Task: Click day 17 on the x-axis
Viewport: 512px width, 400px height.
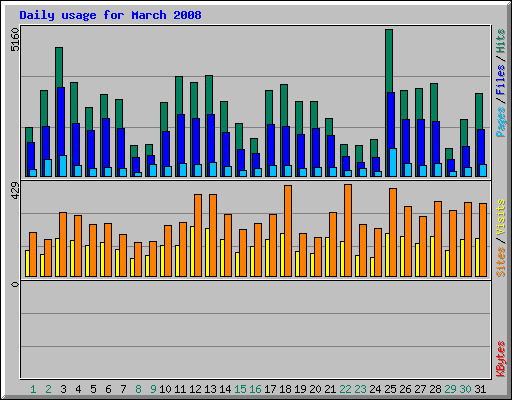Action: (270, 389)
